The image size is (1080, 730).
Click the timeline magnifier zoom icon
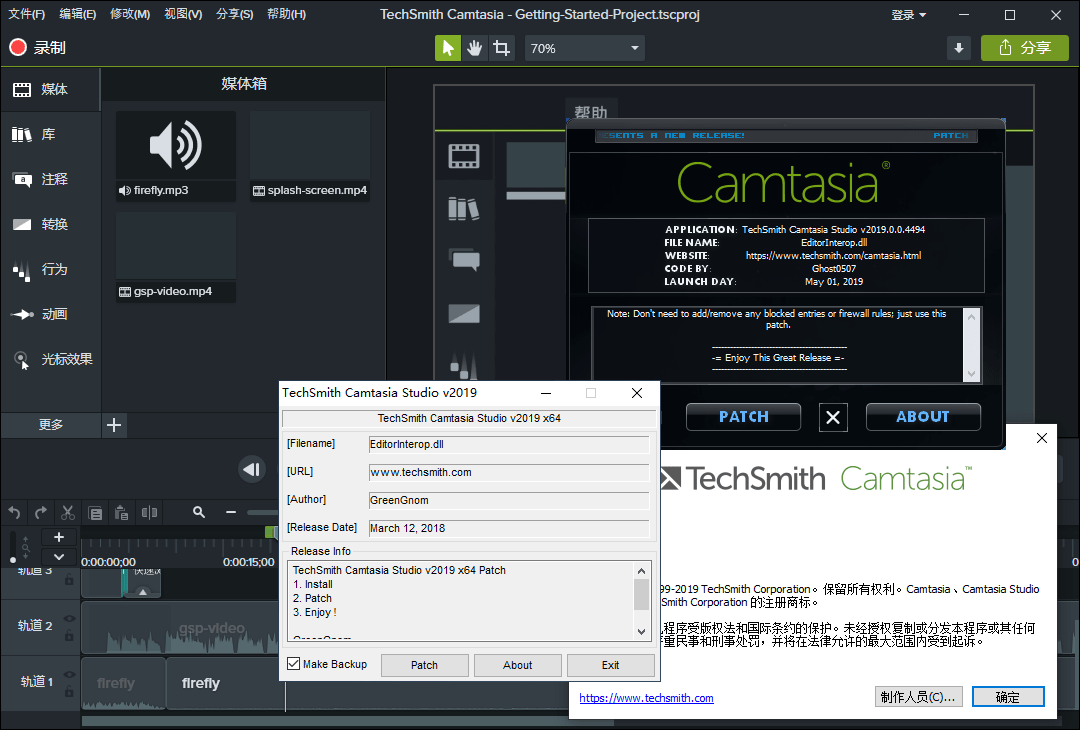tap(199, 512)
